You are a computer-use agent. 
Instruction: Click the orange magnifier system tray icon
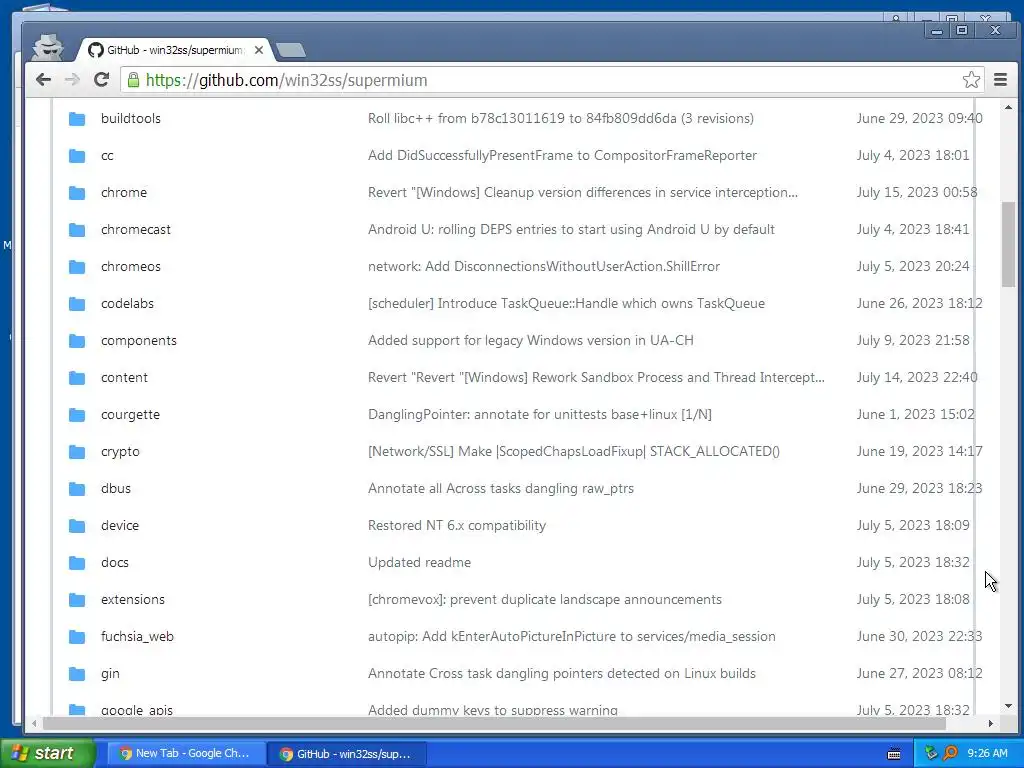coord(950,753)
